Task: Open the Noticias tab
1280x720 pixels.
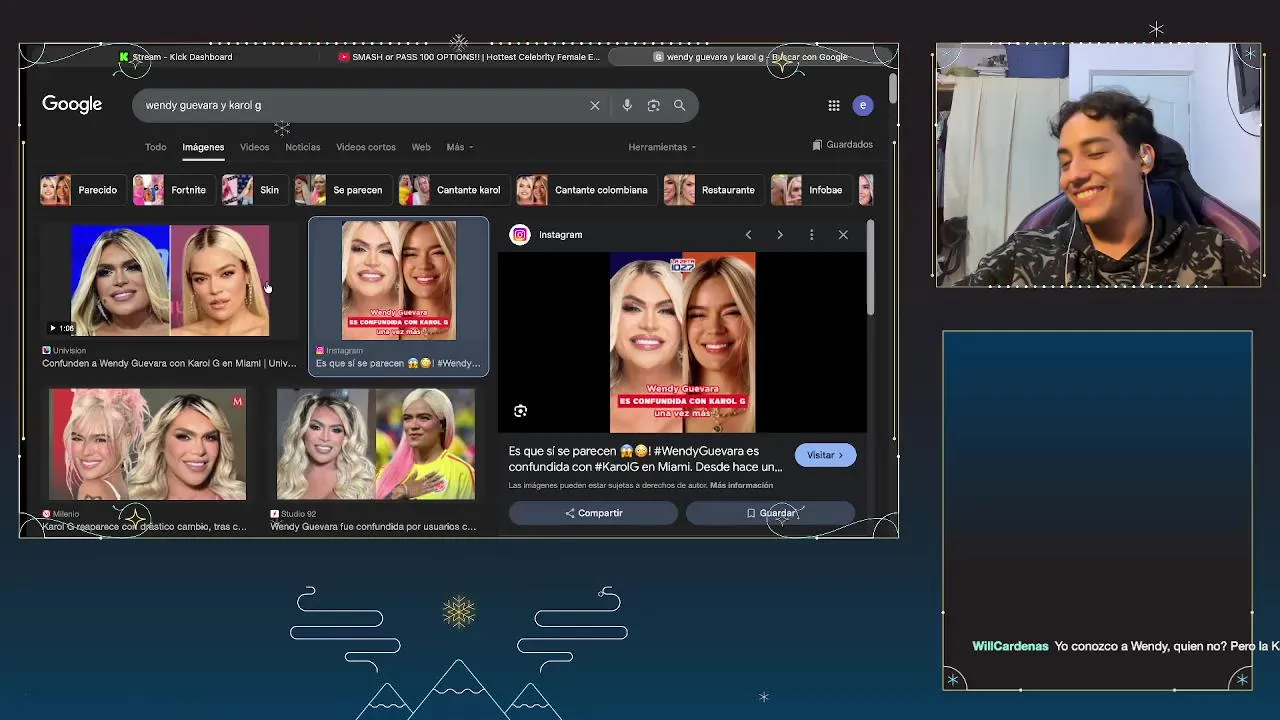Action: 303,147
